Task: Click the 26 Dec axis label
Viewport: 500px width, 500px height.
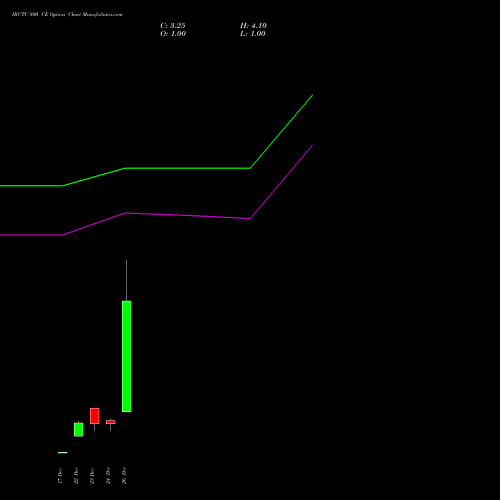Action: 124,476
